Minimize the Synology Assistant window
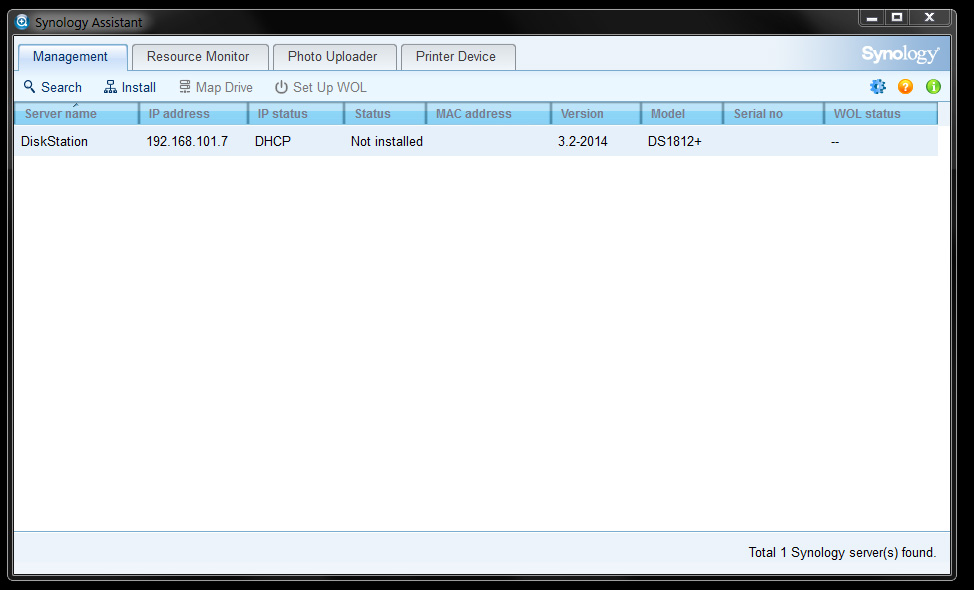Viewport: 974px width, 590px height. [x=872, y=18]
